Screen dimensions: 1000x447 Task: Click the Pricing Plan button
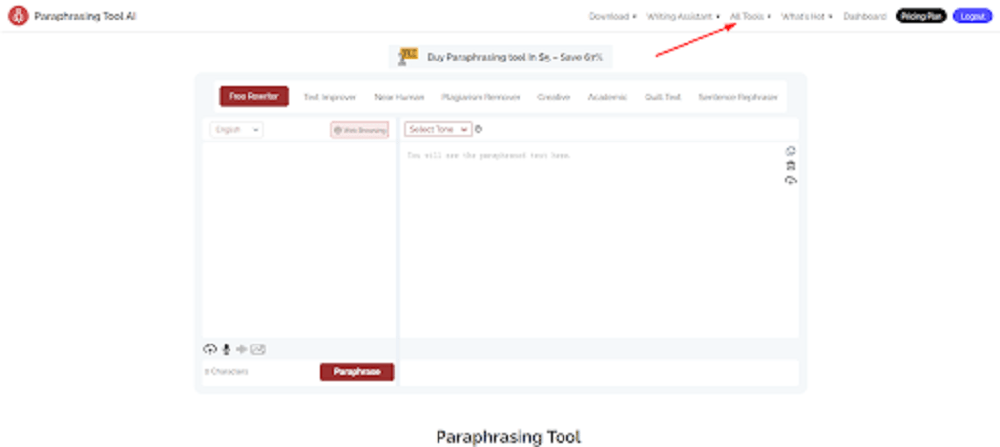point(920,16)
